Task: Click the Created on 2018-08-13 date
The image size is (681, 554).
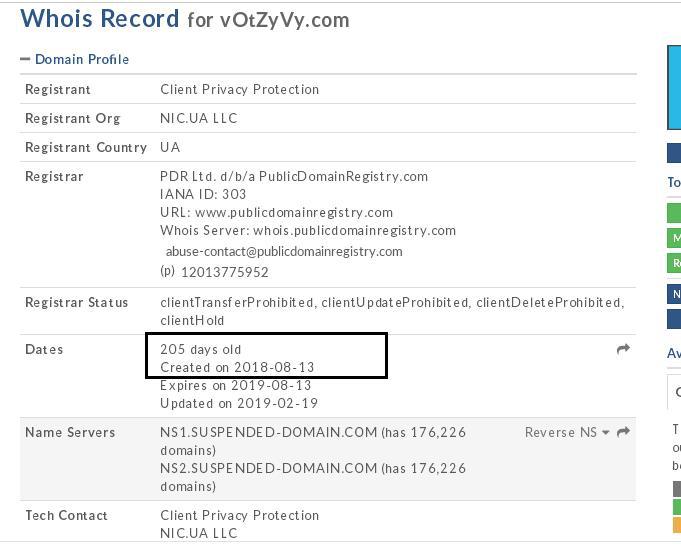Action: point(237,367)
